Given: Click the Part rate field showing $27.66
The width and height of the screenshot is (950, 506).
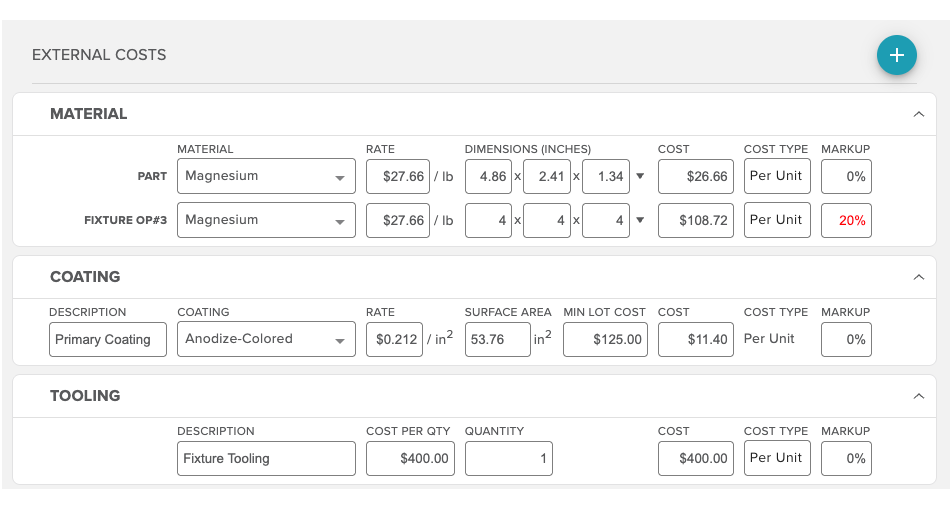Looking at the screenshot, I should click(397, 177).
